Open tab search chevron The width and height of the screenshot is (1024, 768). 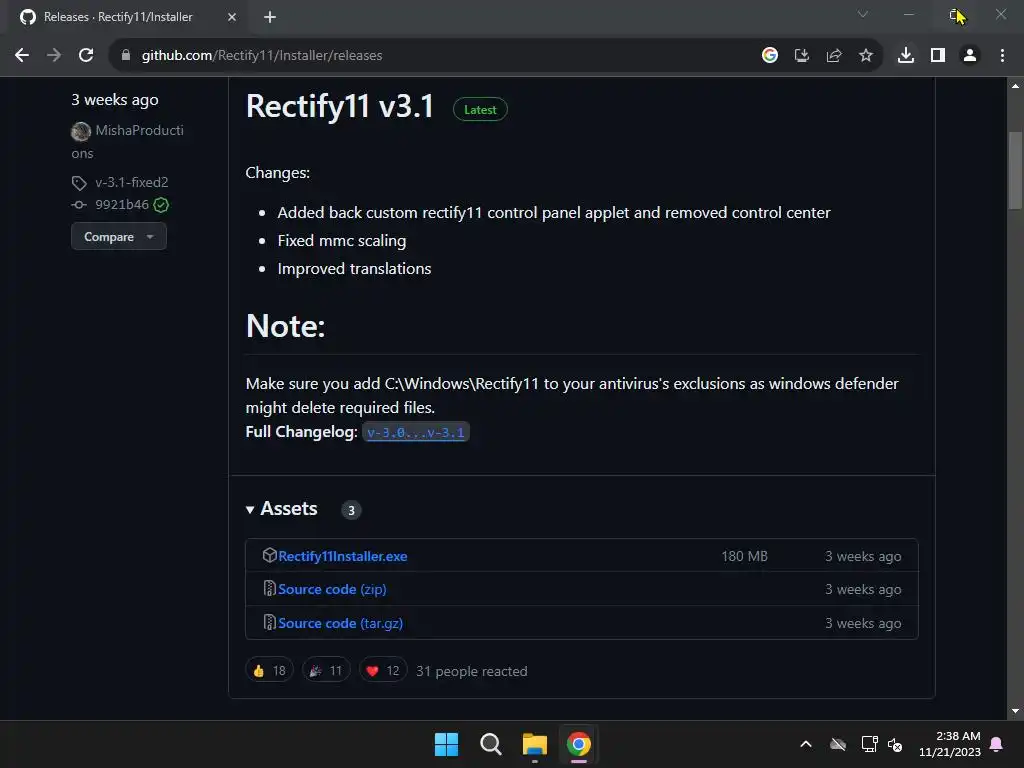click(863, 14)
